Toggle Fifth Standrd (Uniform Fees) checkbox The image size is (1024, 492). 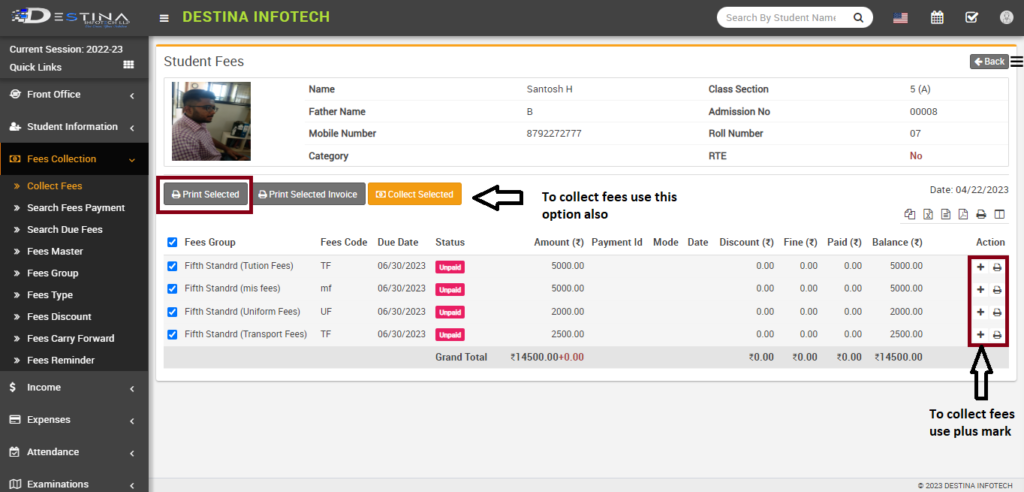click(172, 312)
